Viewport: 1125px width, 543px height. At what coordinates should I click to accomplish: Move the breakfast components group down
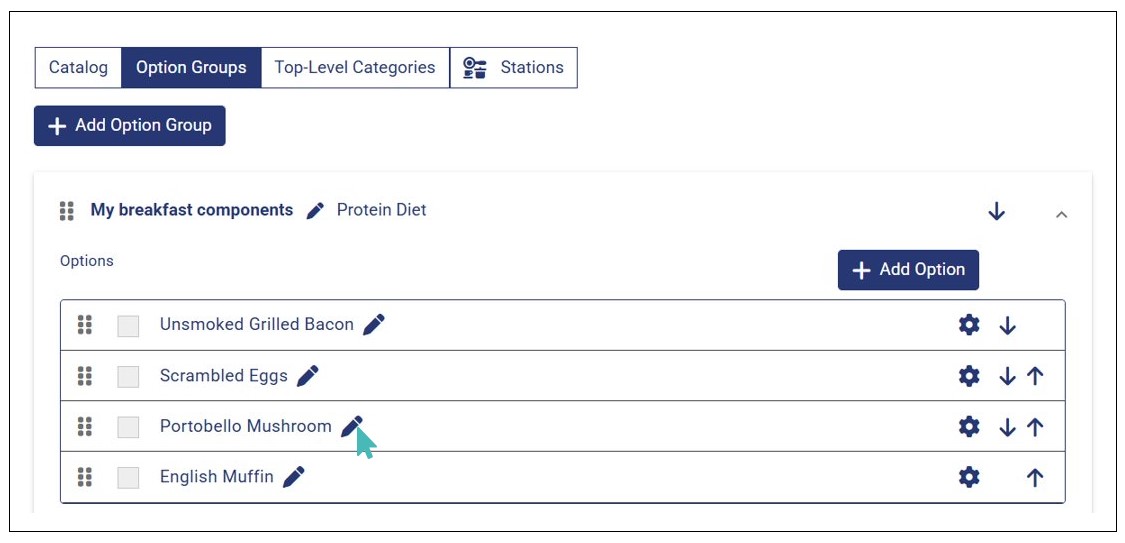(996, 211)
